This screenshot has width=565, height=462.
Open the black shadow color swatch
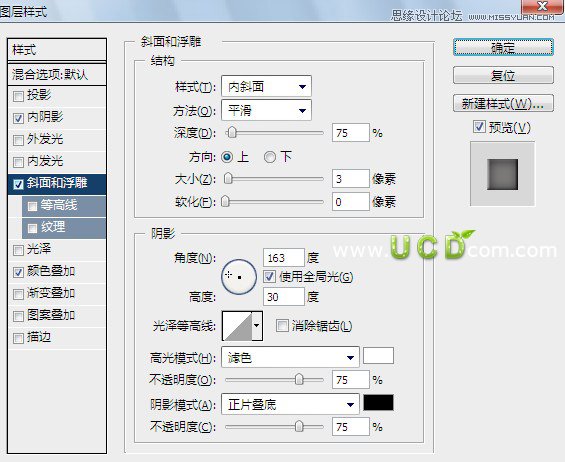(x=378, y=403)
